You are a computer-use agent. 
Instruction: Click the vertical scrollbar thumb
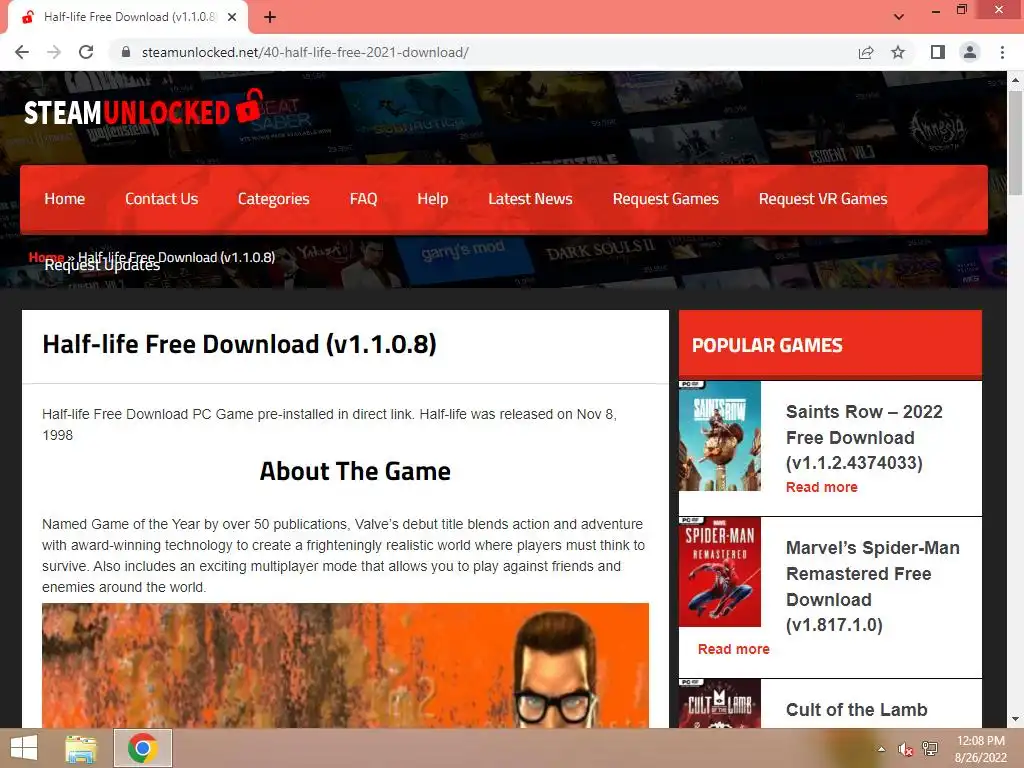(x=1015, y=142)
